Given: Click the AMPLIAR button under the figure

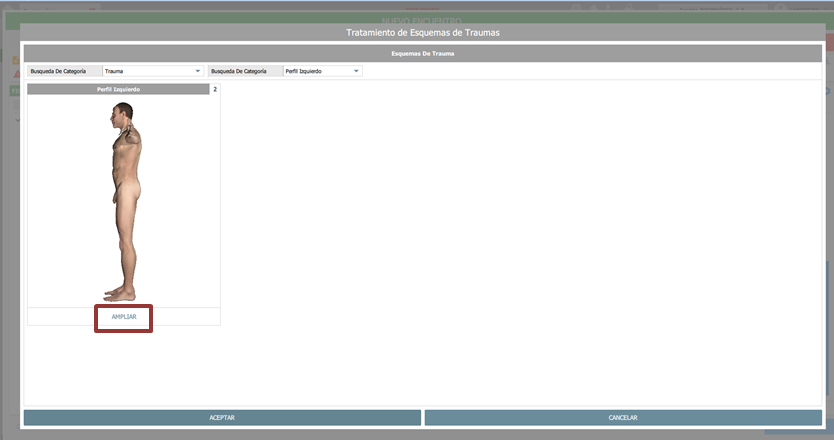Looking at the screenshot, I should [124, 317].
